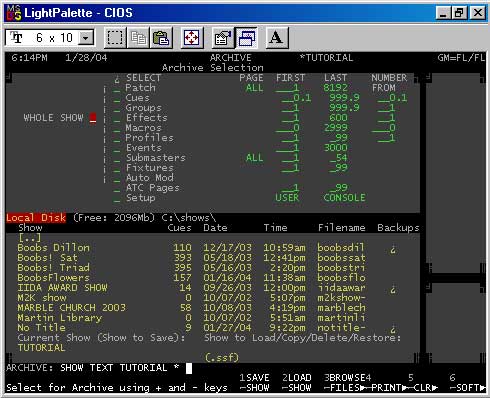This screenshot has width=490, height=398.
Task: Select the Boobs! Triad show row
Action: coord(213,268)
